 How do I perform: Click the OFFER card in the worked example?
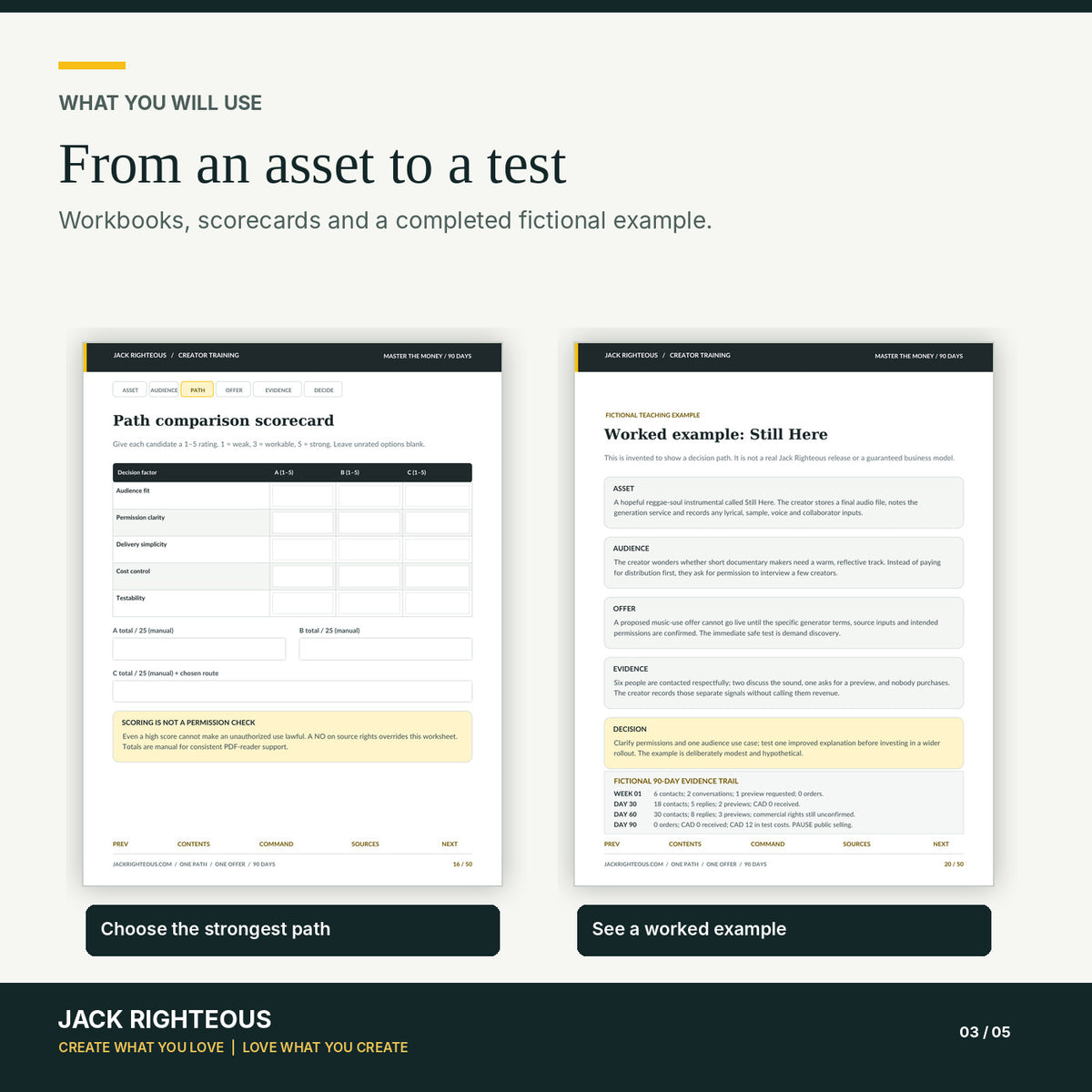(x=784, y=622)
